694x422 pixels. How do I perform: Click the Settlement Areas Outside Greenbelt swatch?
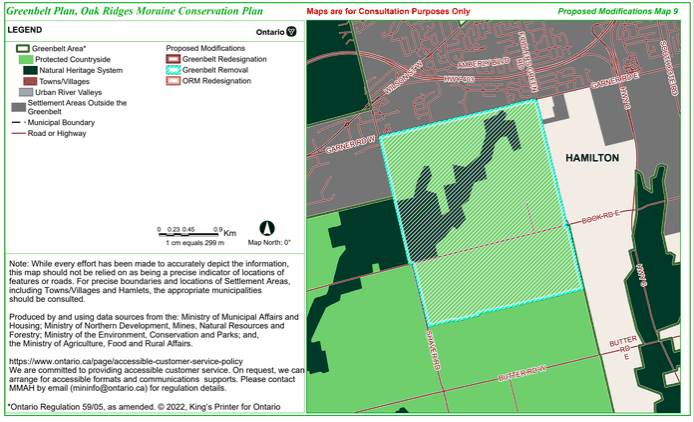[x=18, y=107]
